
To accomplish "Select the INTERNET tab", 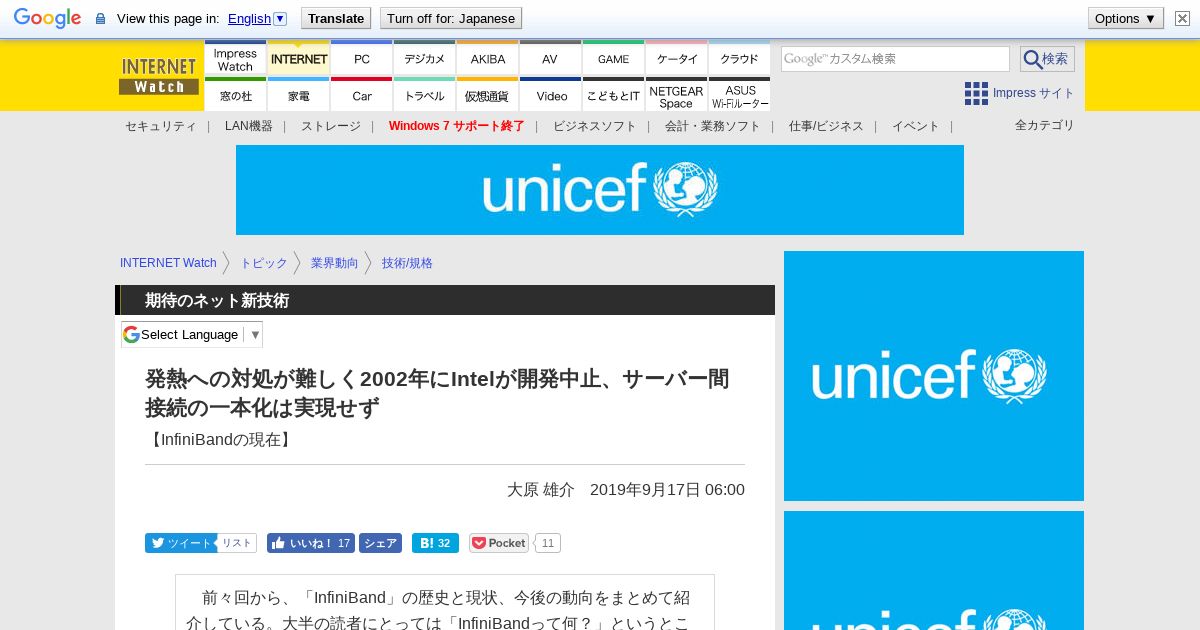I will point(299,60).
